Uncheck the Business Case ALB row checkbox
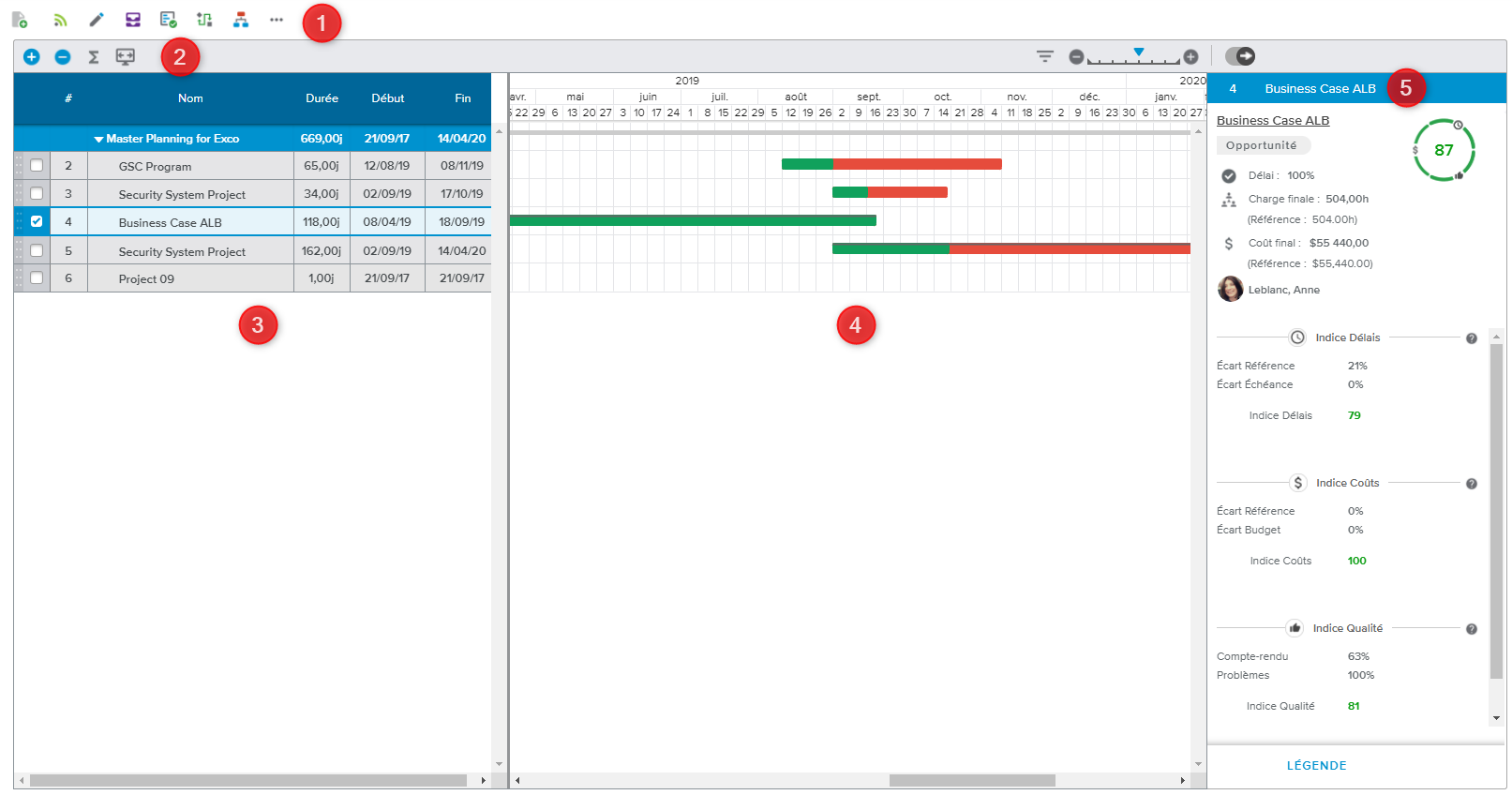Viewport: 1512px width, 795px height. (37, 222)
